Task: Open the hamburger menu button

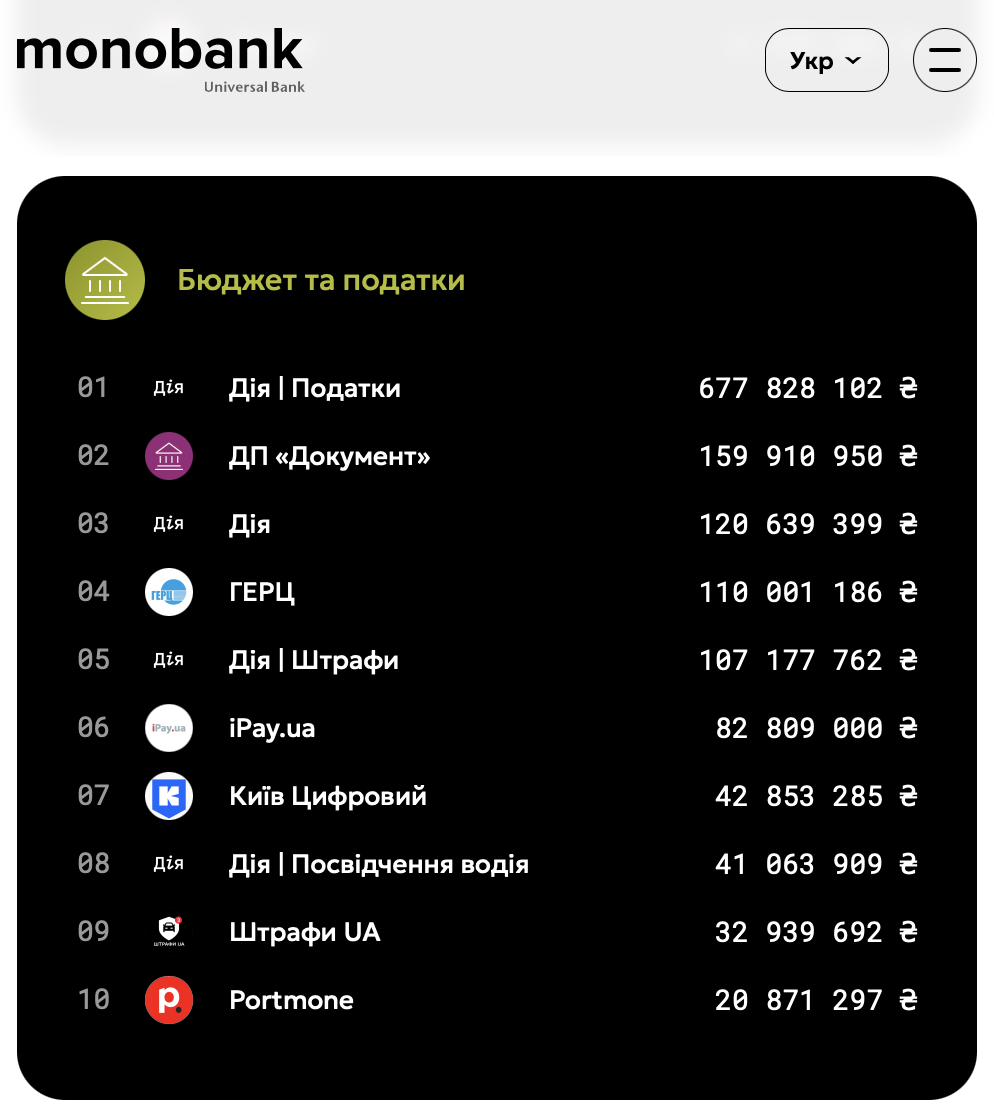Action: click(x=944, y=60)
